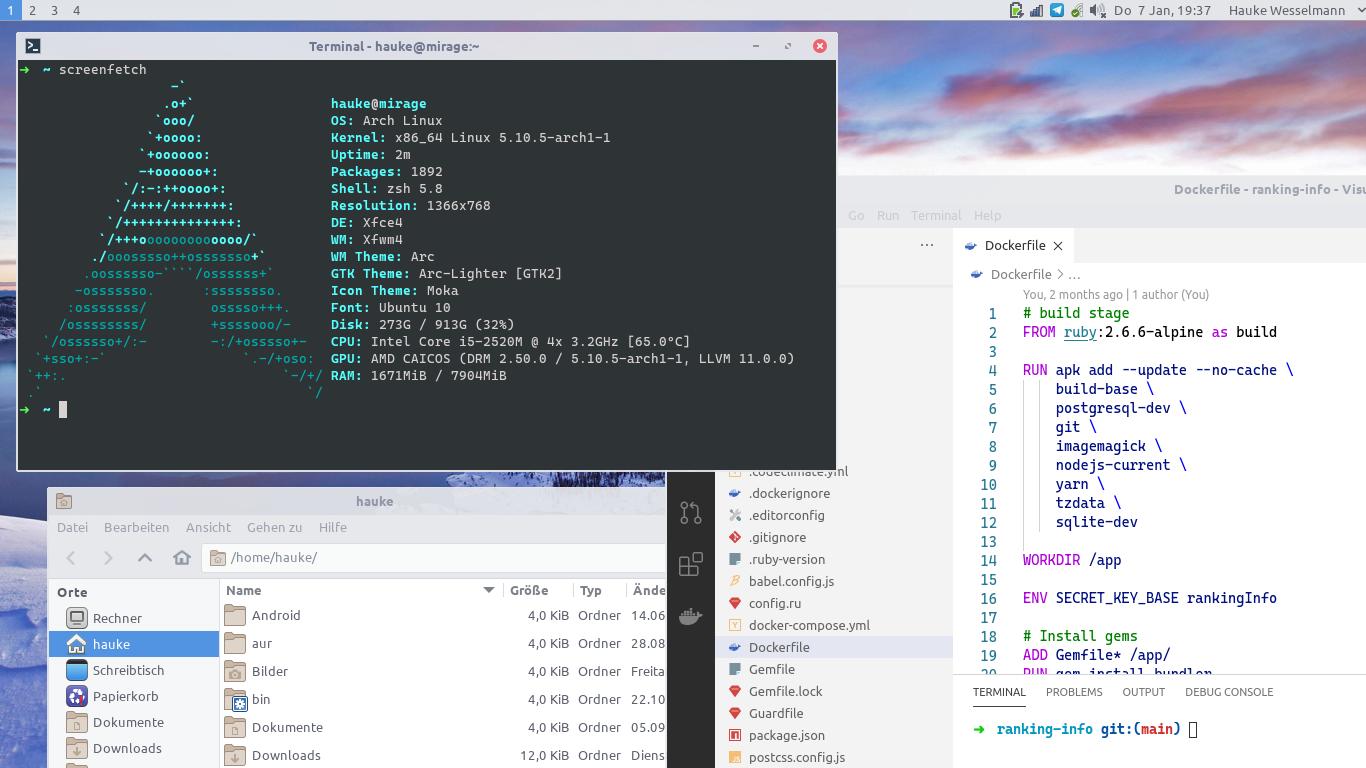The width and height of the screenshot is (1366, 768).
Task: Click the muted volume icon in tray
Action: (x=1097, y=10)
